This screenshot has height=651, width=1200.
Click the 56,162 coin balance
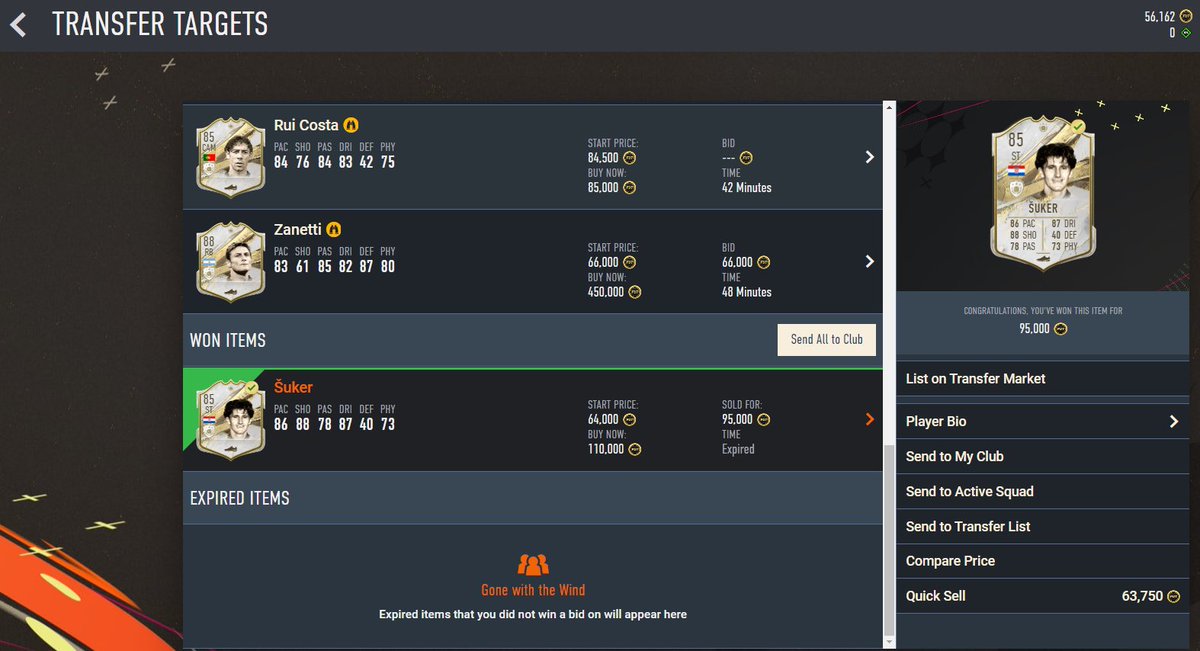click(x=1161, y=16)
